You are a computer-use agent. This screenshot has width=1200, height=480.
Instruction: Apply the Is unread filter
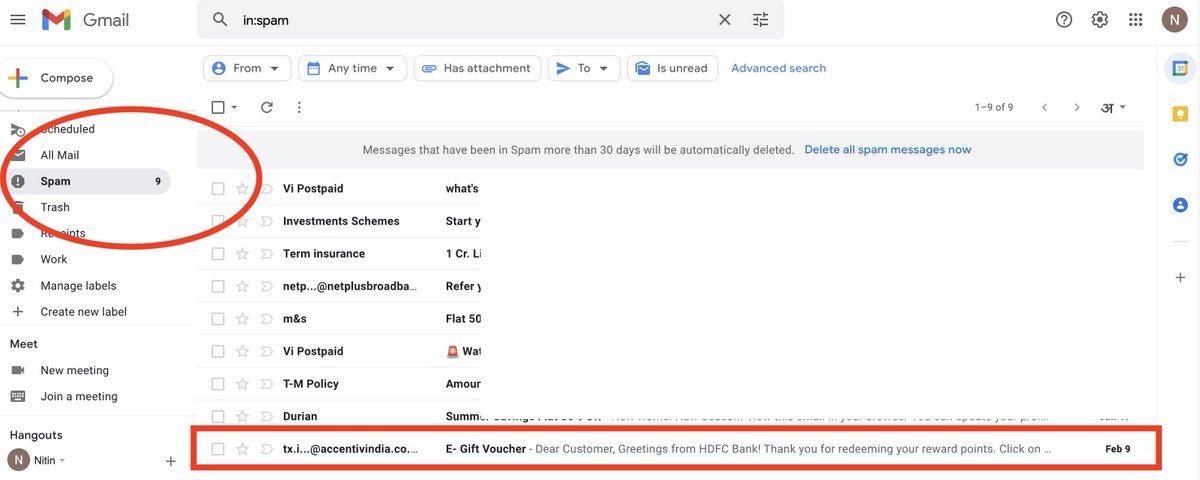672,68
